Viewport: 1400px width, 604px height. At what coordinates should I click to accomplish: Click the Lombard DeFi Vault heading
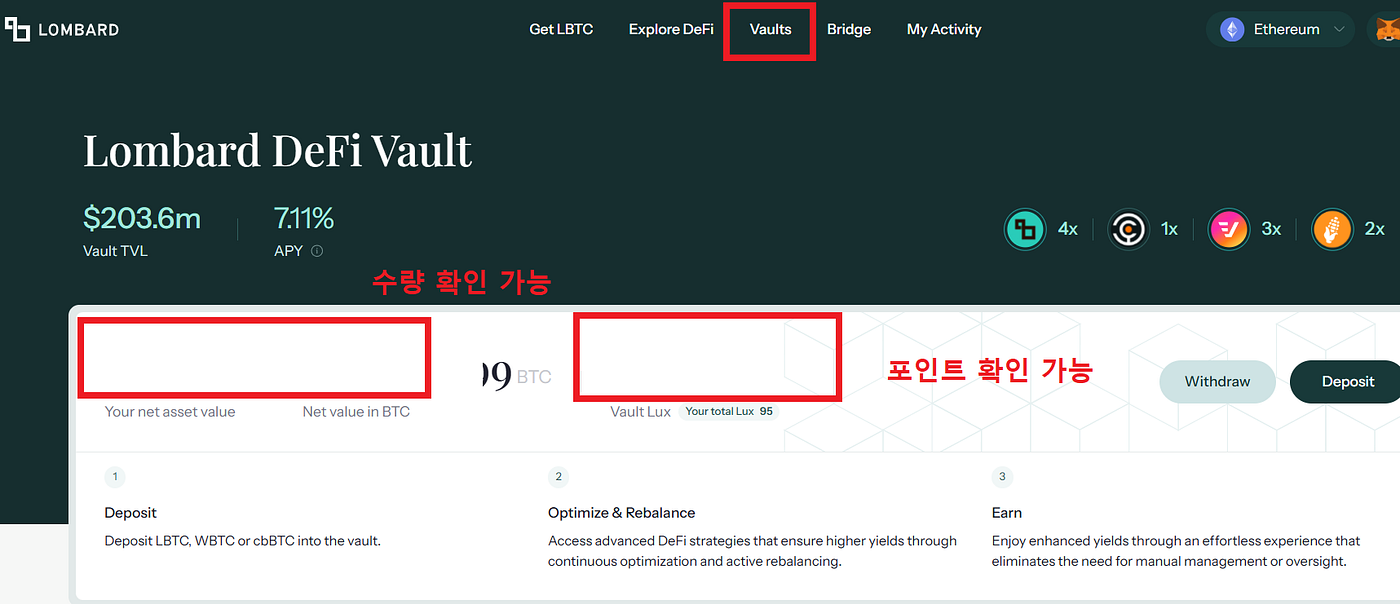click(277, 150)
